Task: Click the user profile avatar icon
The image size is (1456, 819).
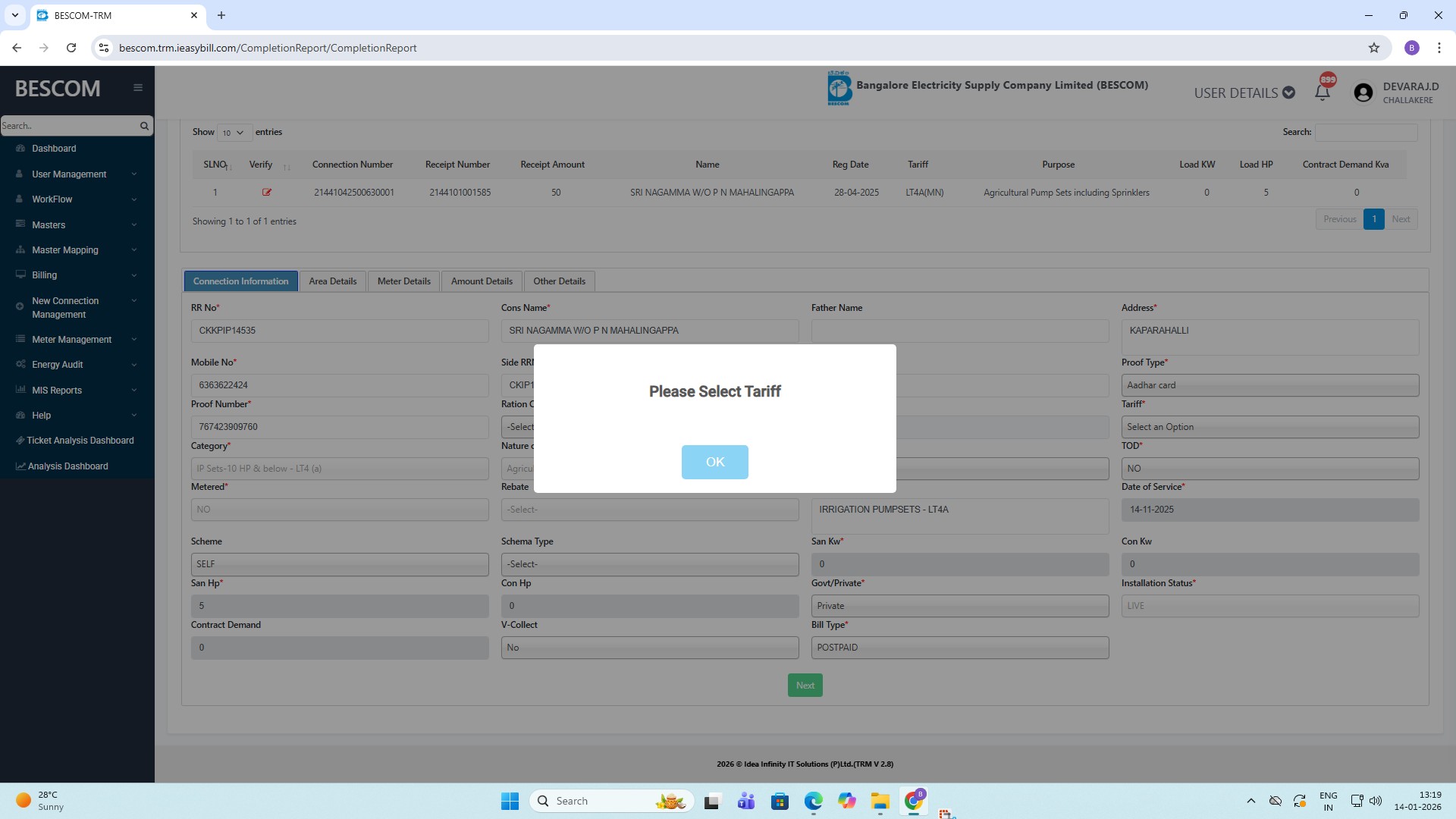Action: point(1363,93)
